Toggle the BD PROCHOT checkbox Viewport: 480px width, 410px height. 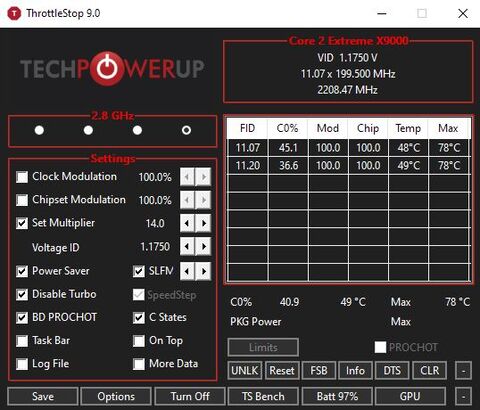[x=22, y=318]
